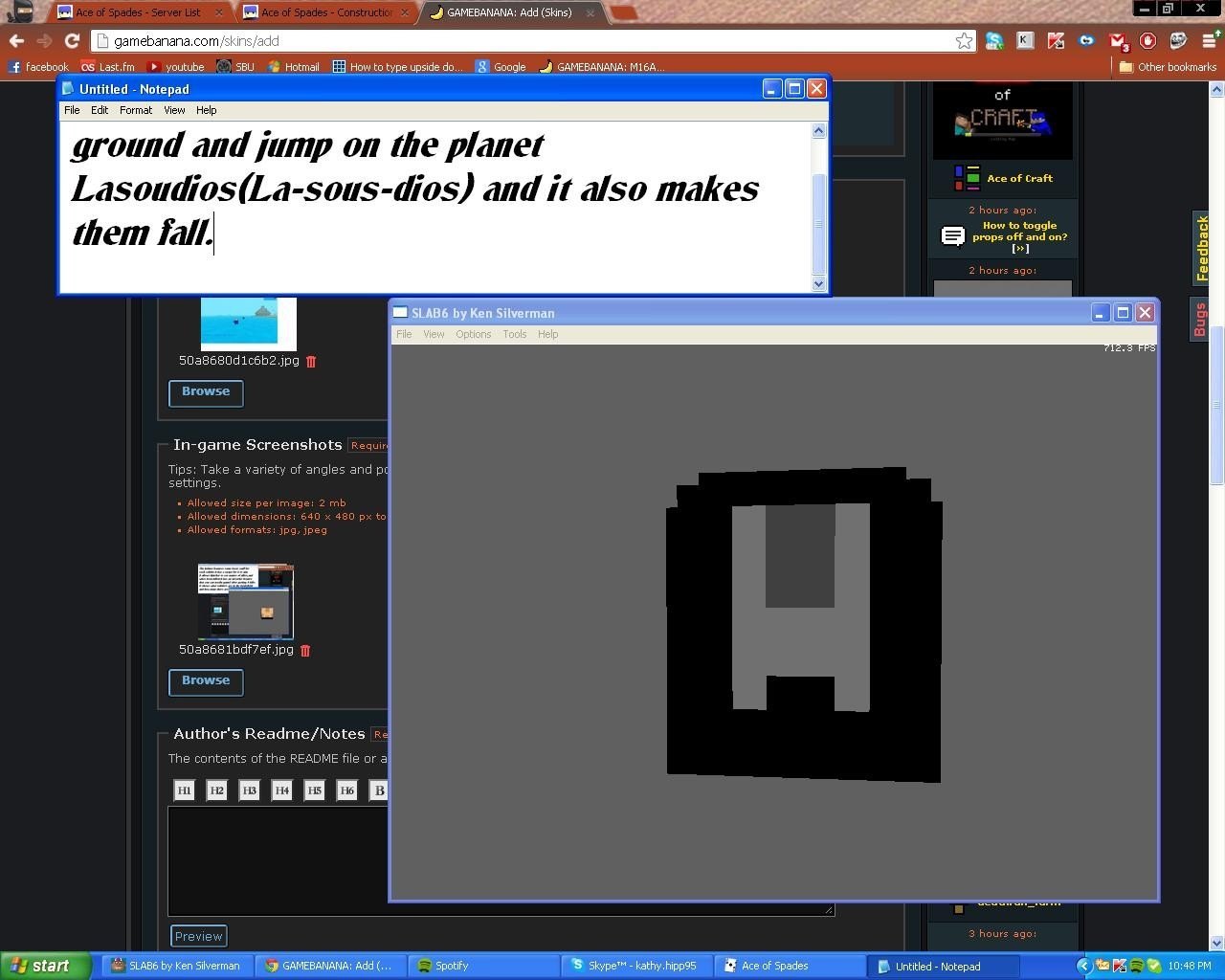Apply H3 heading formatting in the editor

[x=249, y=791]
